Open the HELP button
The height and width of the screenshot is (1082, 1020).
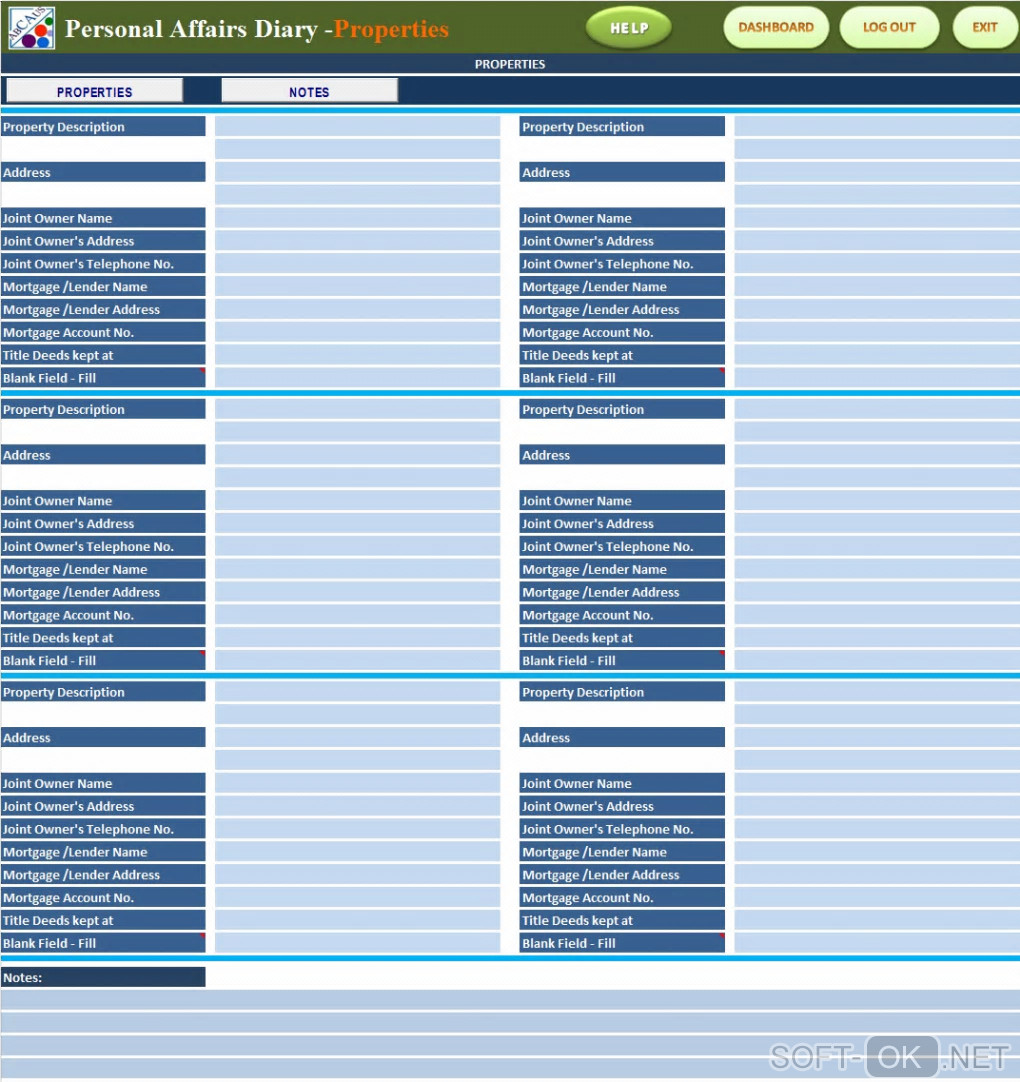click(629, 28)
